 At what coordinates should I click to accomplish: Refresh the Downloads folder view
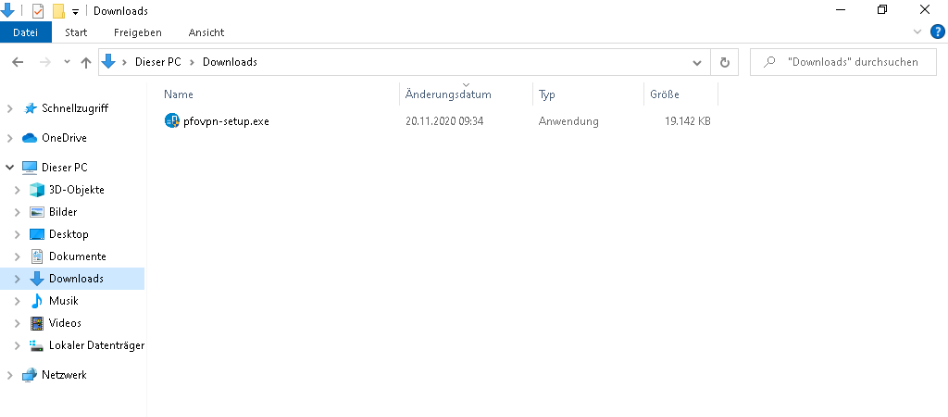(x=724, y=62)
